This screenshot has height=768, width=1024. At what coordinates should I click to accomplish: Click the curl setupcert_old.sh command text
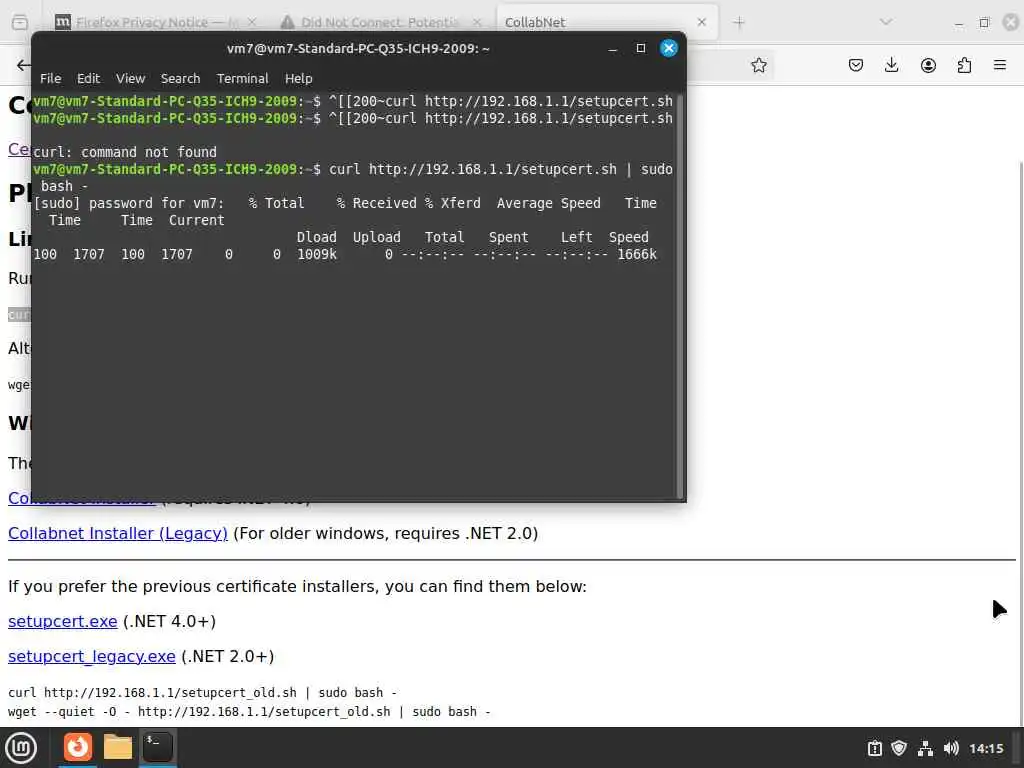point(202,693)
